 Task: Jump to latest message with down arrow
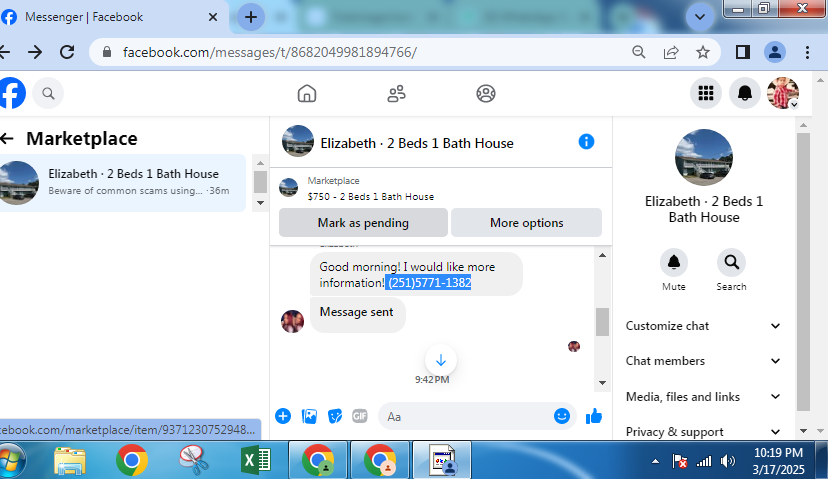click(x=441, y=360)
